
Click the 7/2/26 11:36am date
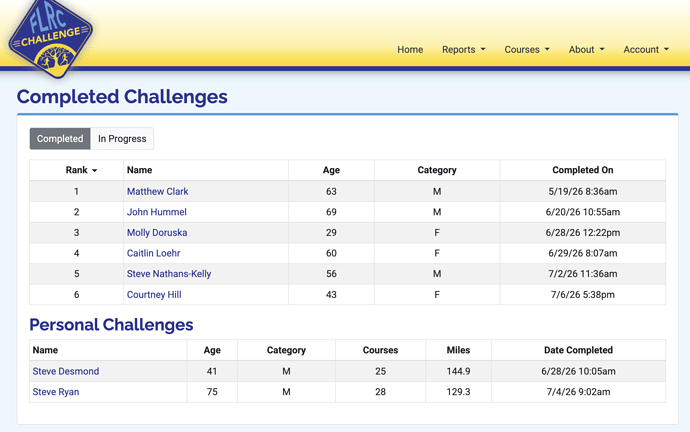pyautogui.click(x=583, y=274)
